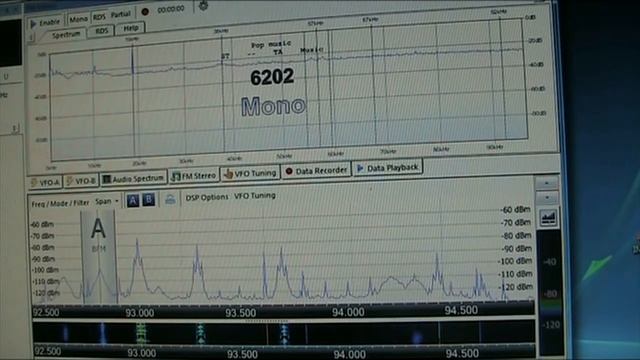Screen dimensions: 640x360
Task: Open the Data Recorder button
Action: pos(316,171)
